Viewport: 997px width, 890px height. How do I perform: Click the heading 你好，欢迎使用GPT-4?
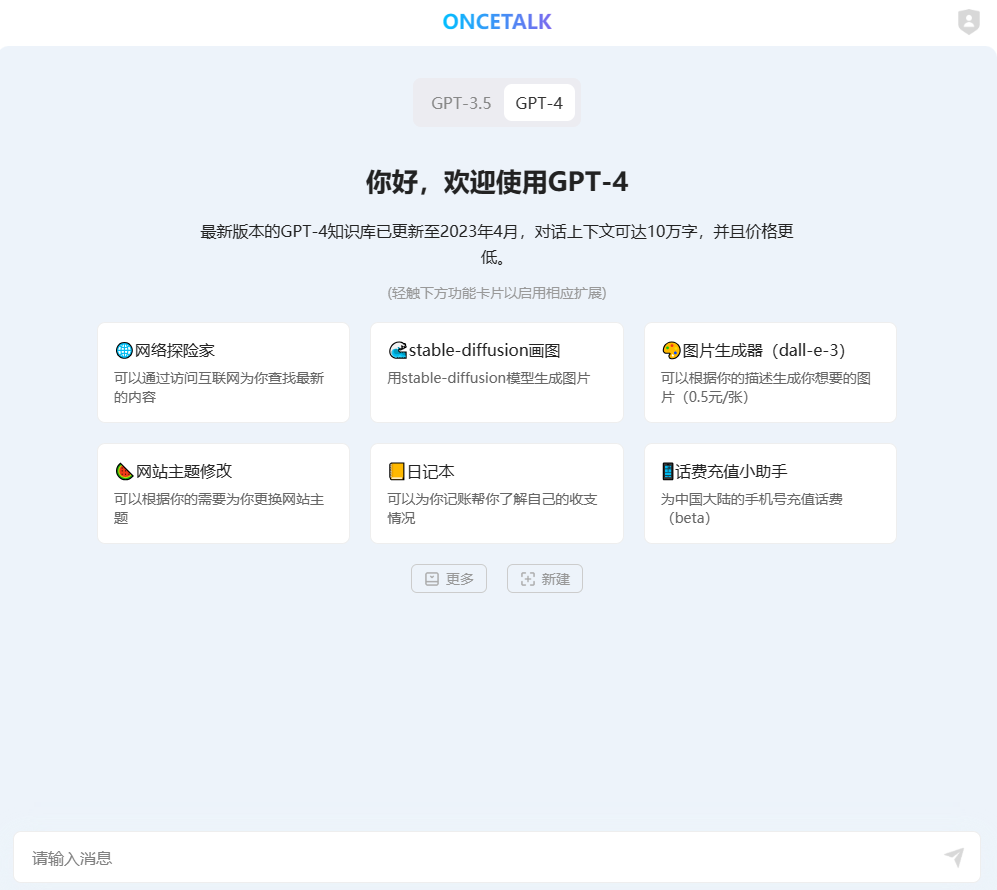497,182
